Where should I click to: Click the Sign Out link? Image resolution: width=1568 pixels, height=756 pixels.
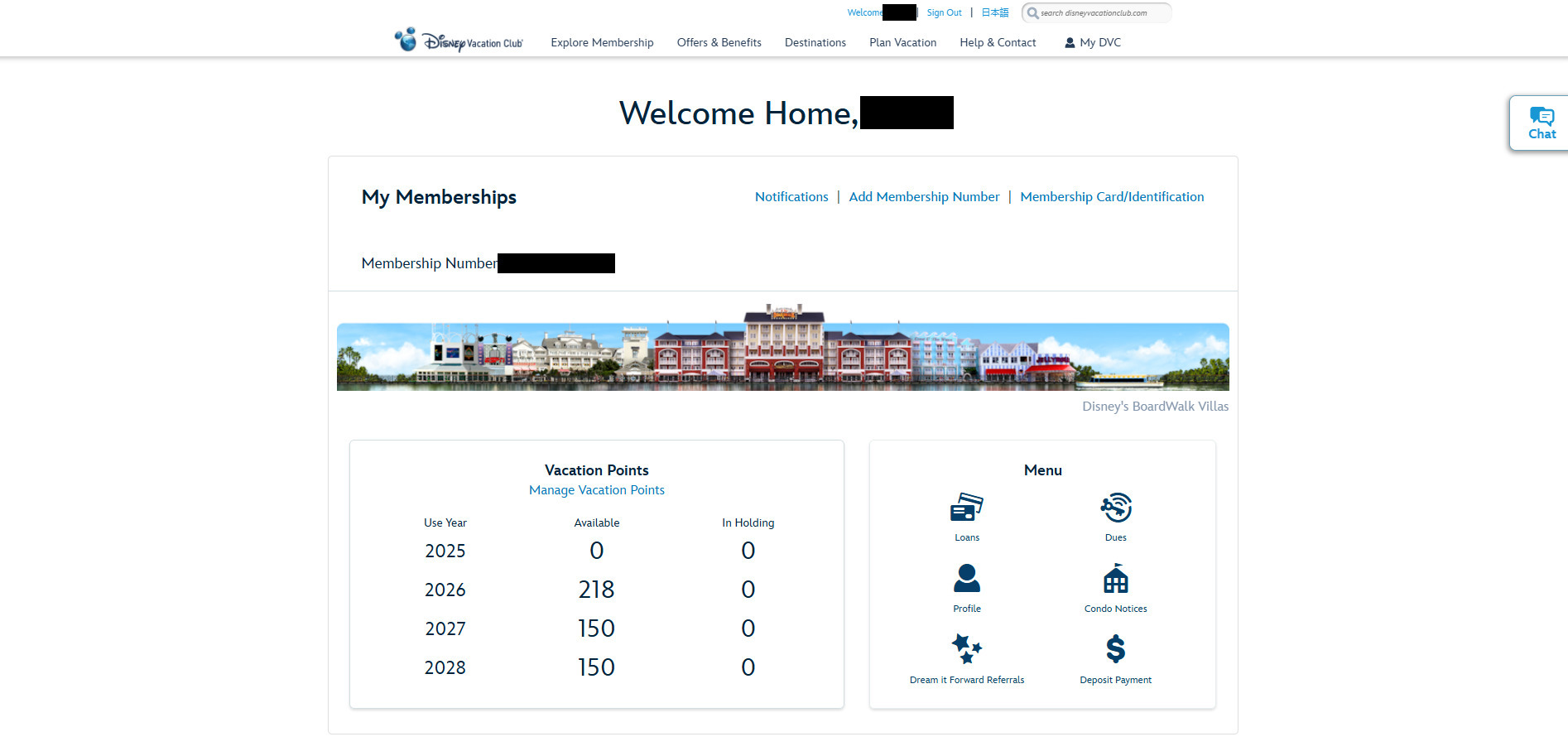[x=944, y=12]
